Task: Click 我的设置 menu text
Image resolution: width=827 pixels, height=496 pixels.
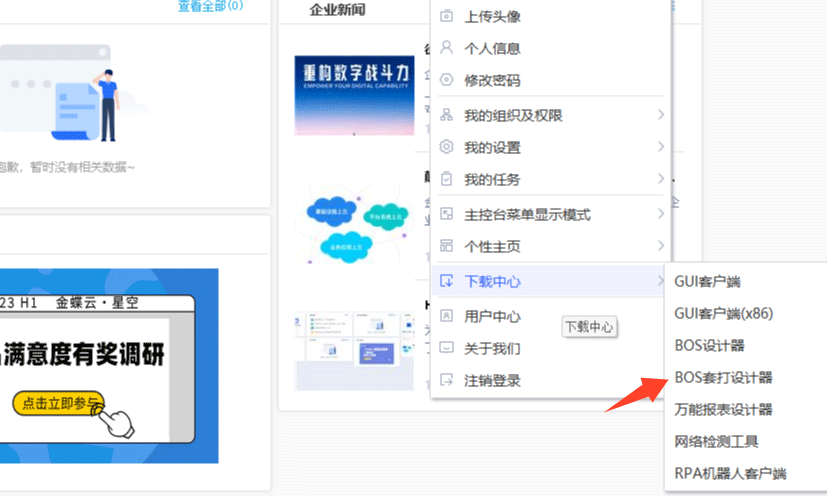Action: [x=492, y=147]
